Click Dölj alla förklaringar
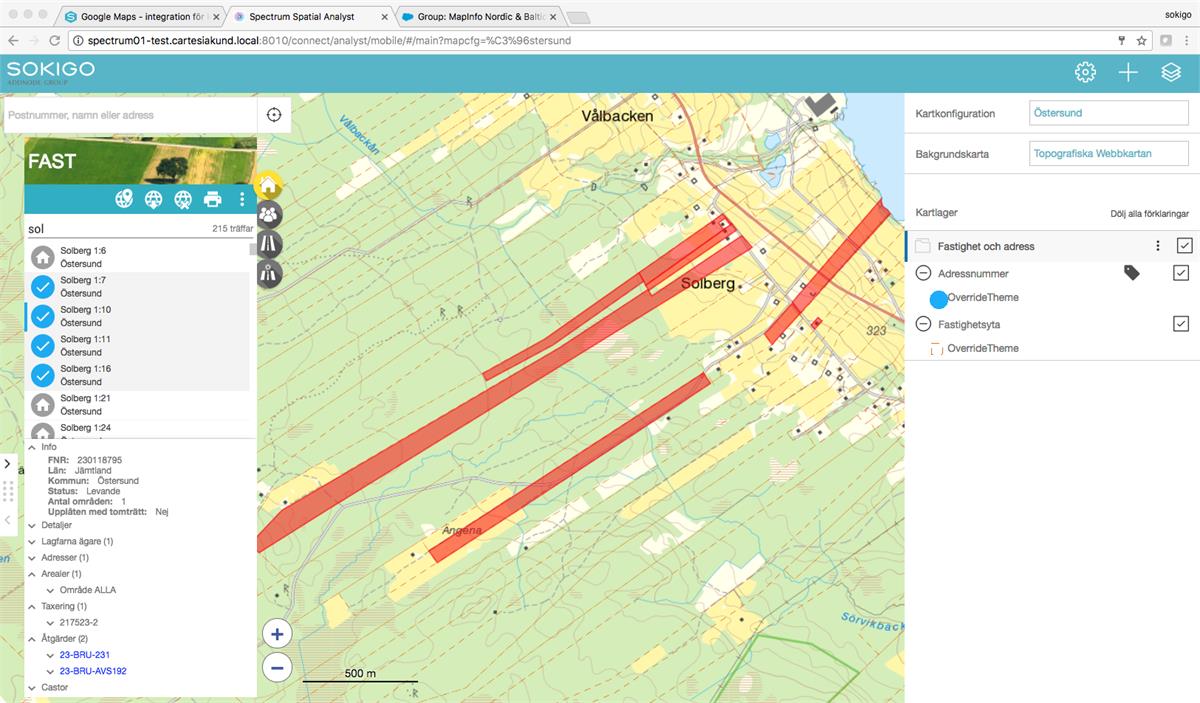 click(1149, 214)
